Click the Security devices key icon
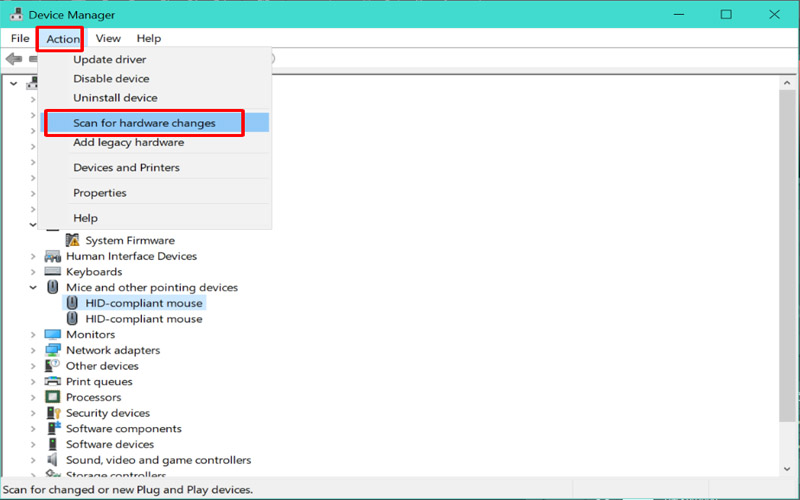 click(x=53, y=413)
